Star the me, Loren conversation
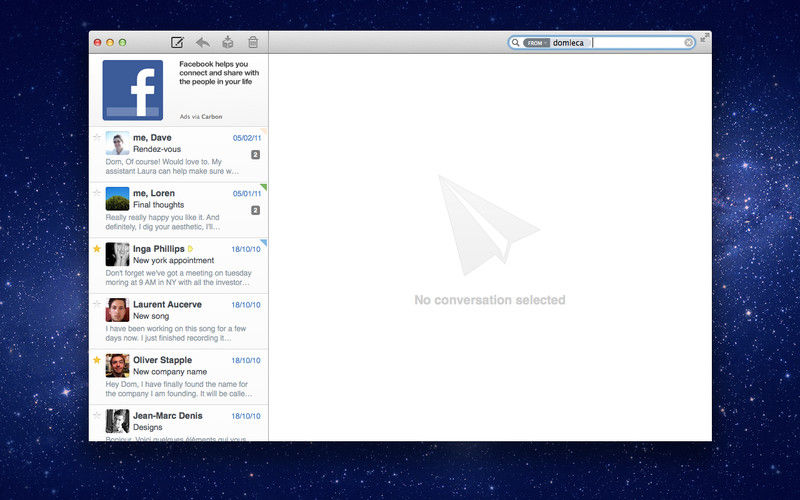 coord(96,192)
